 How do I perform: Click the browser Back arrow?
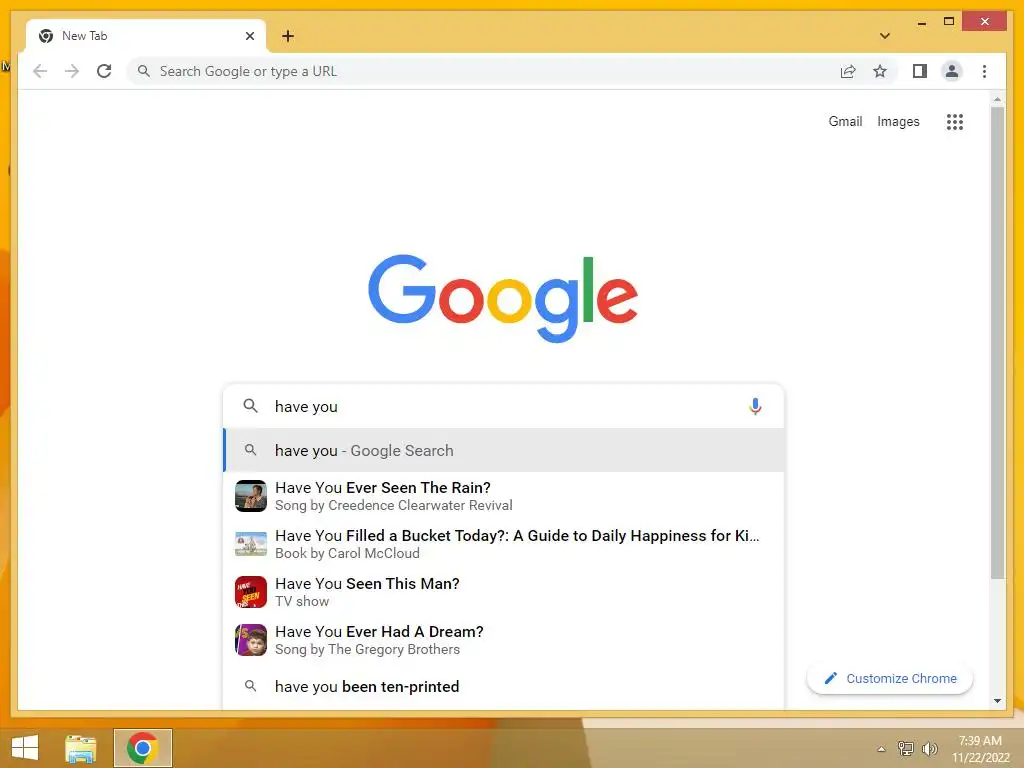point(40,71)
